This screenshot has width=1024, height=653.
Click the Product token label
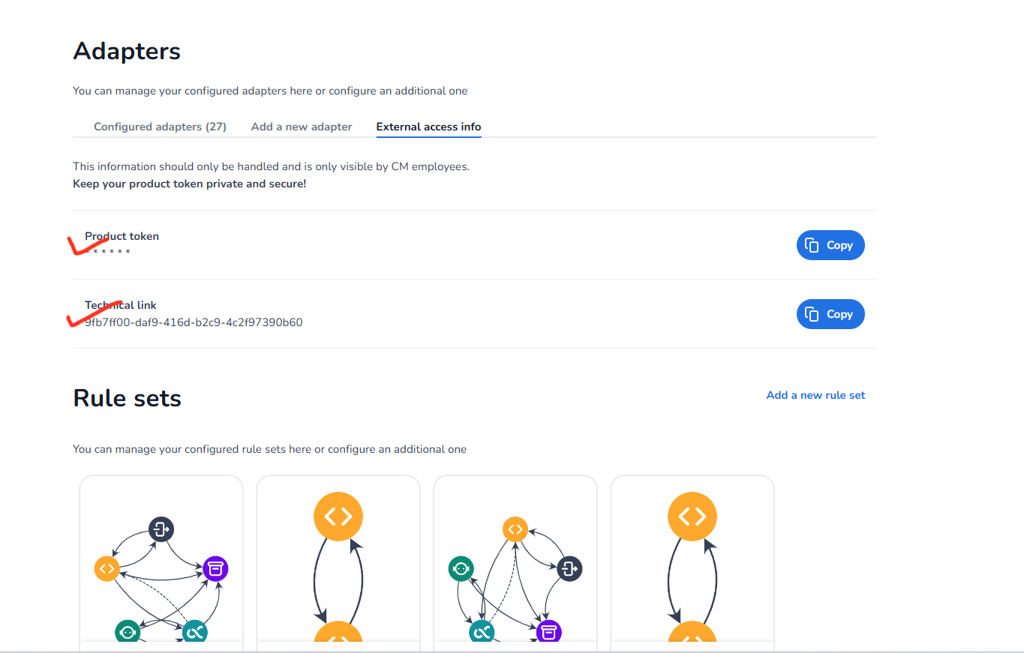click(122, 236)
